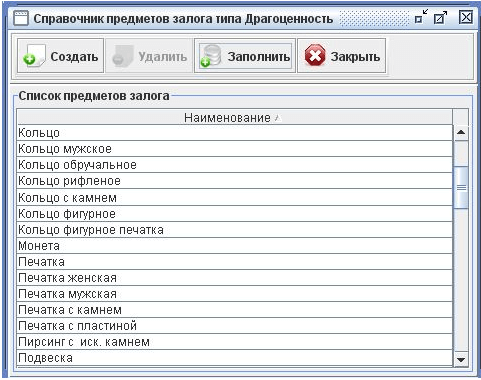This screenshot has height=380, width=481.
Task: Click the Заполнить button
Action: pos(245,56)
